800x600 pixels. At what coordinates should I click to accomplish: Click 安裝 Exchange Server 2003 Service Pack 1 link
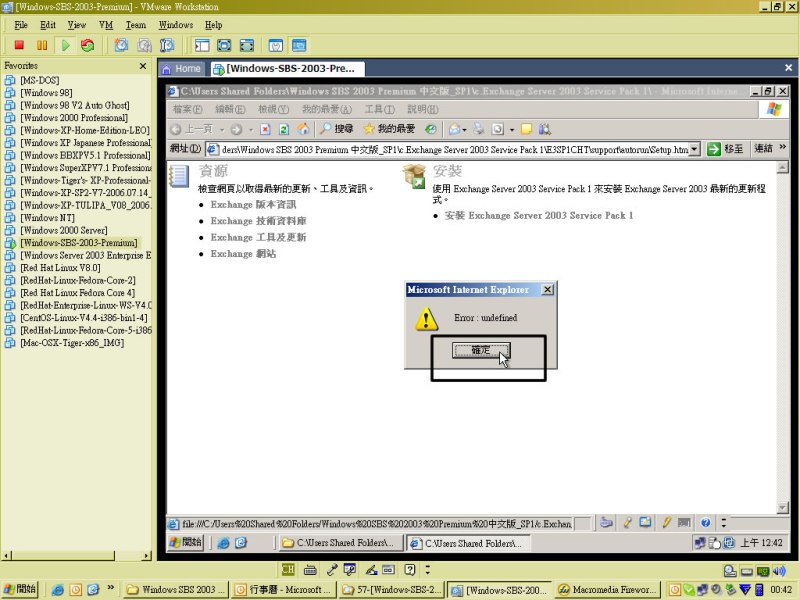click(x=539, y=215)
